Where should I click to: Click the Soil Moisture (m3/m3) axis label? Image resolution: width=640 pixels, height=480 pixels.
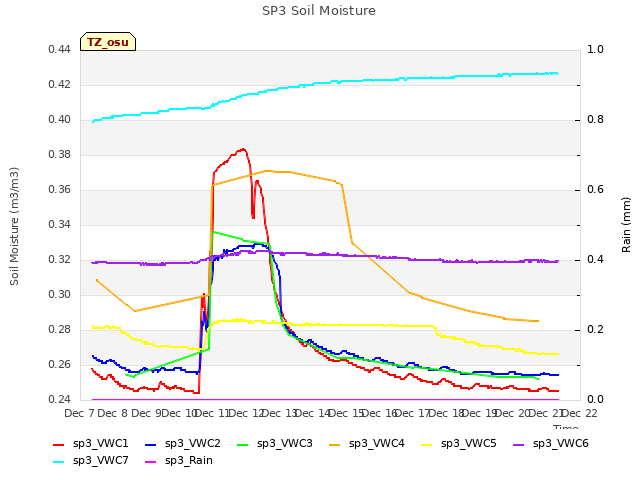click(x=14, y=226)
